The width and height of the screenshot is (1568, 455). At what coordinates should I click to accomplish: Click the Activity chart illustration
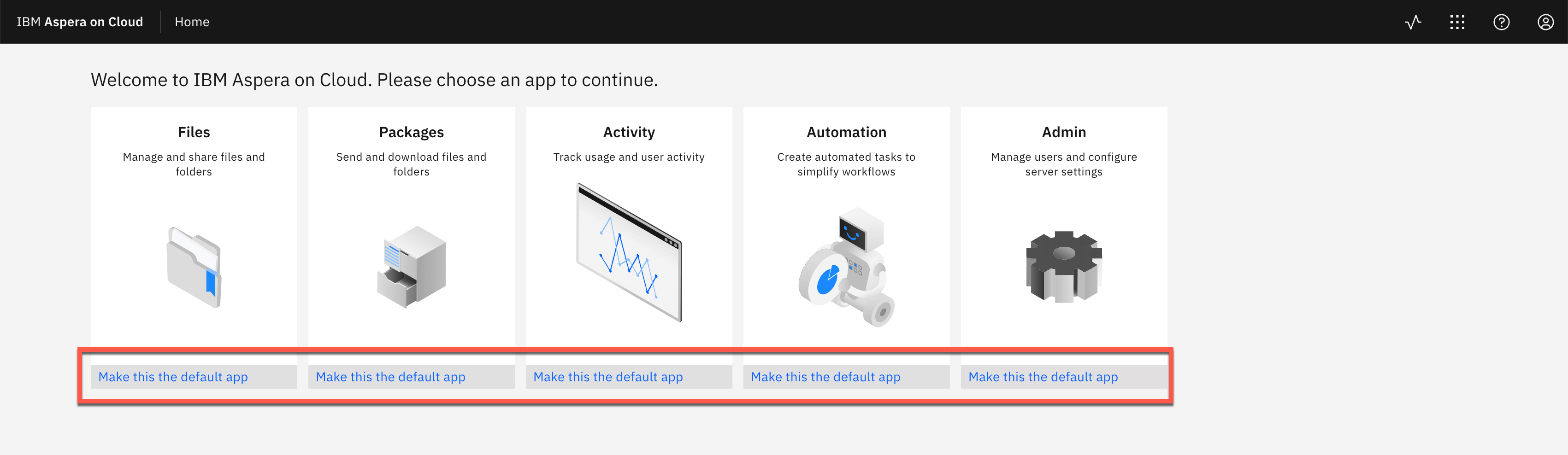point(629,252)
